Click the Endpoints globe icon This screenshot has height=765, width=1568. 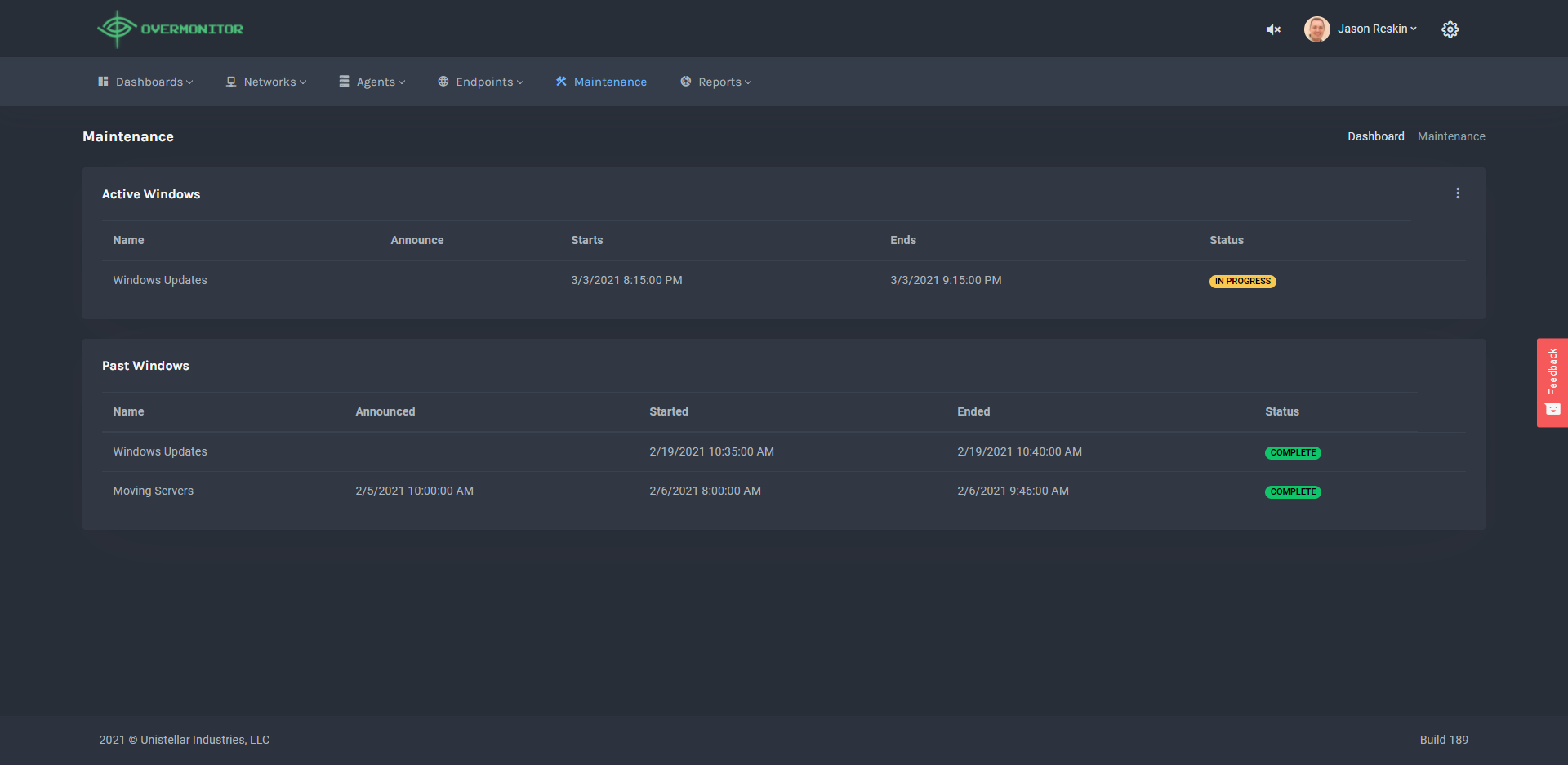[443, 82]
